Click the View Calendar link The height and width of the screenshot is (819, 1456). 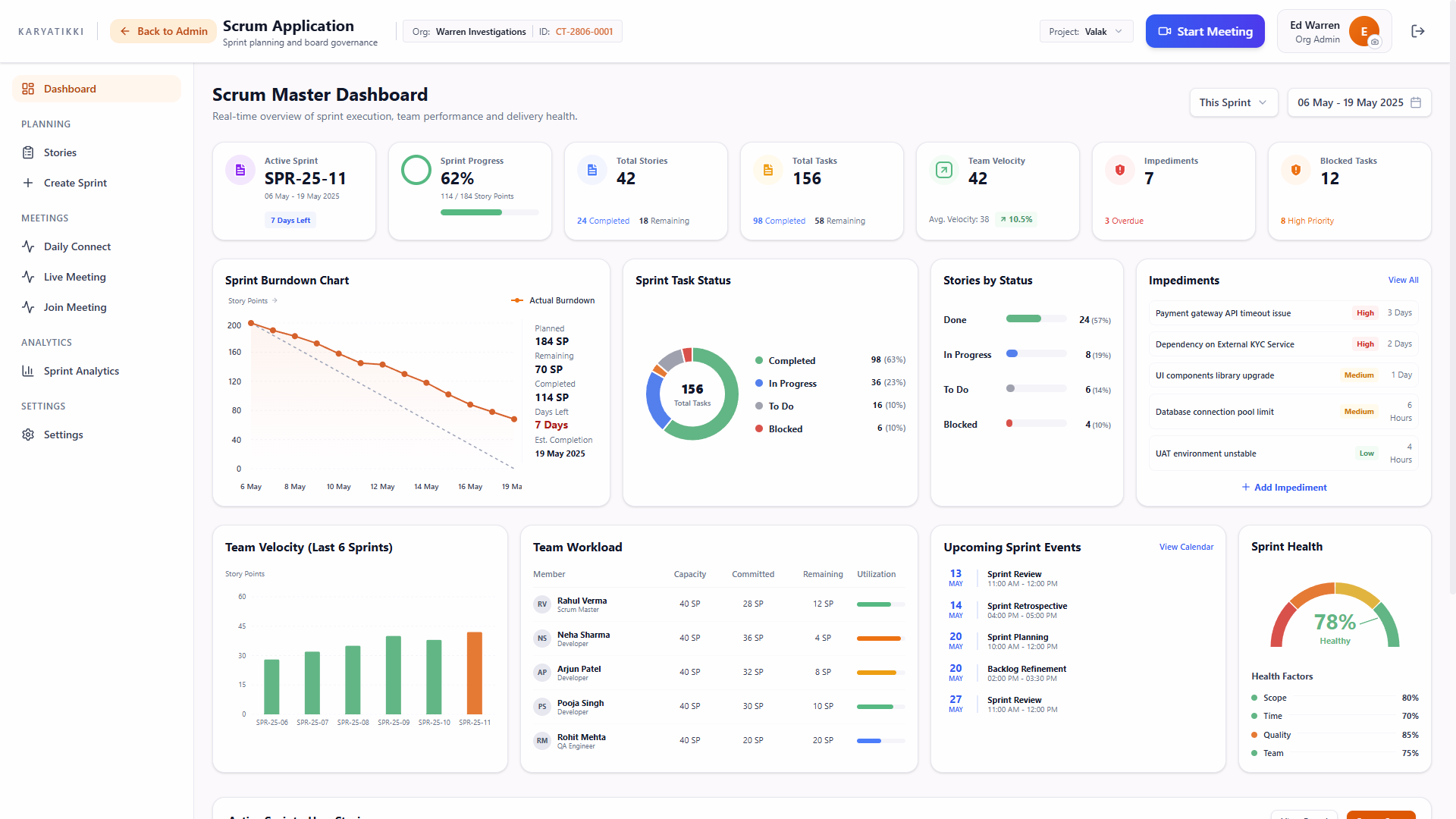pyautogui.click(x=1186, y=547)
